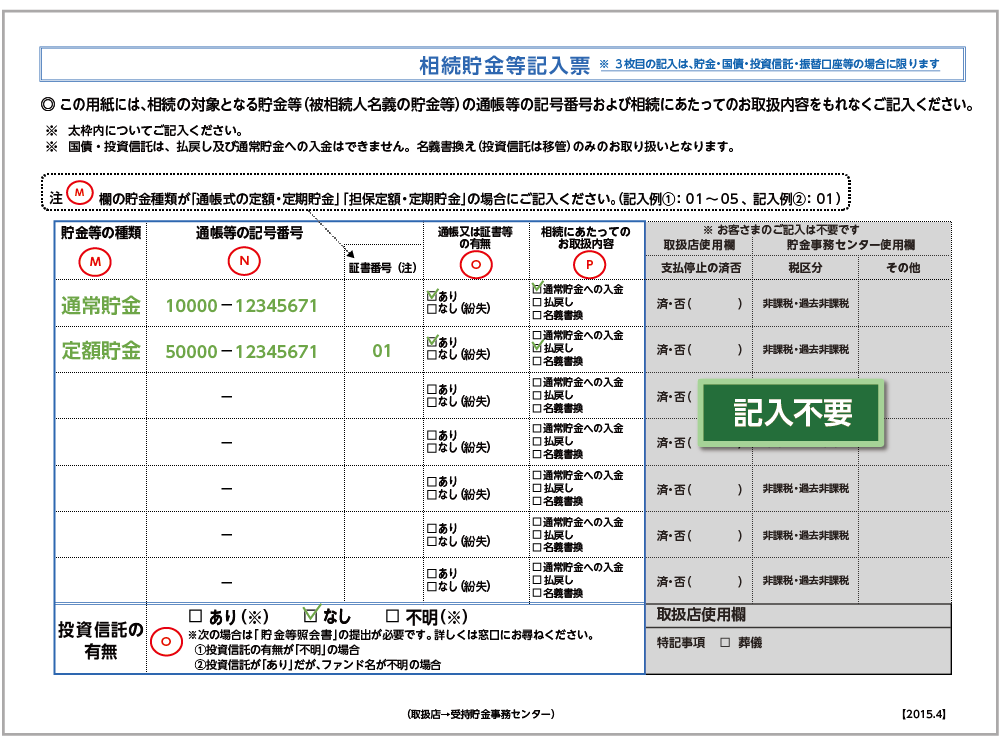The image size is (1001, 746).
Task: Click the 貯金等の種類 column header
Action: [101, 233]
